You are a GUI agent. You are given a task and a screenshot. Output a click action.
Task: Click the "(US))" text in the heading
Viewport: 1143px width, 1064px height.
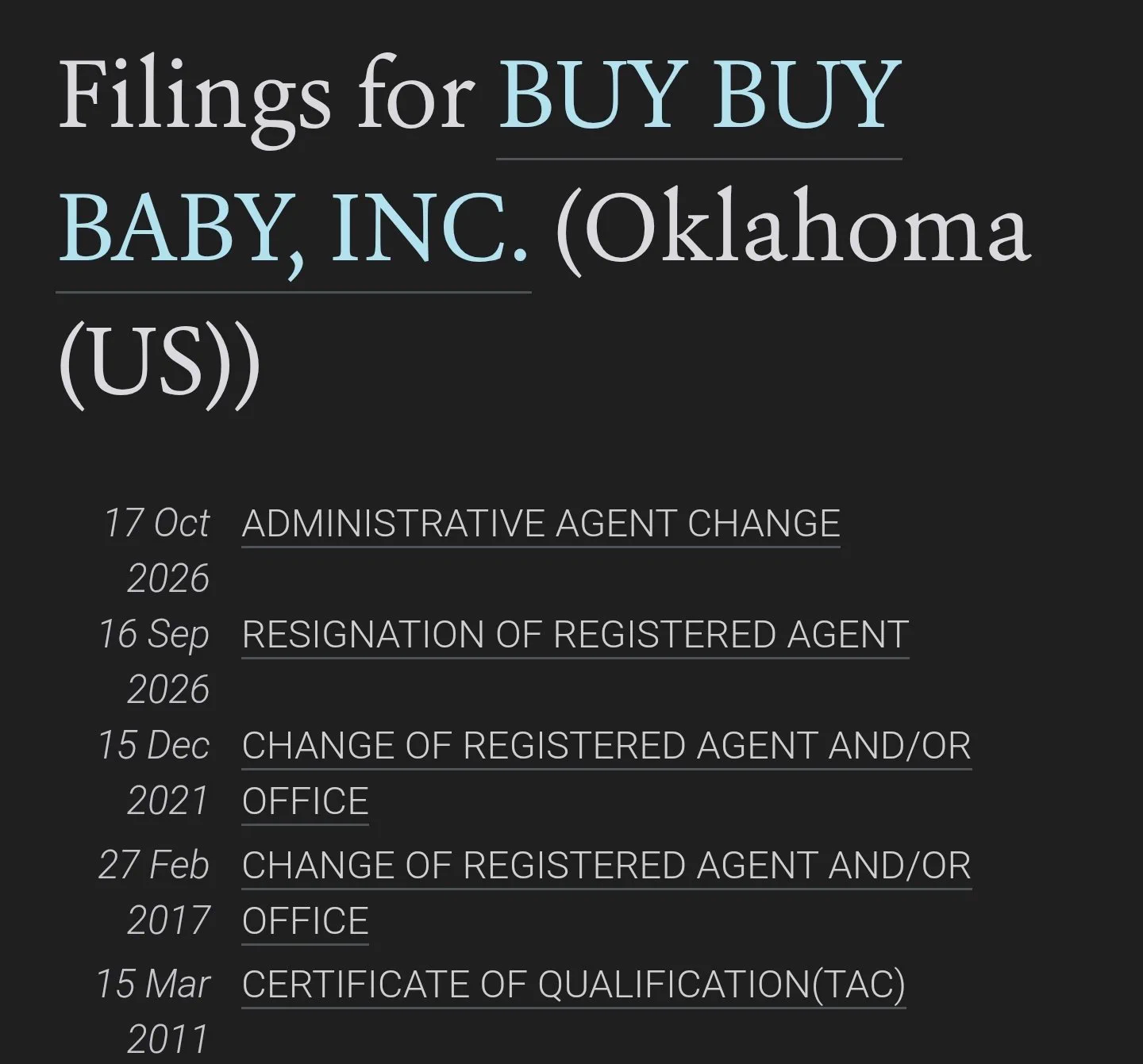pos(159,363)
